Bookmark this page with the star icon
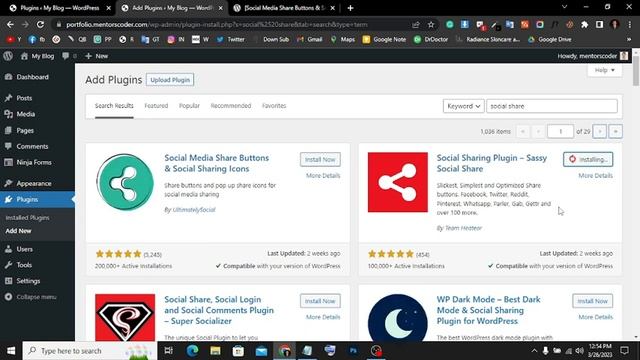This screenshot has width=640, height=360. coord(431,24)
